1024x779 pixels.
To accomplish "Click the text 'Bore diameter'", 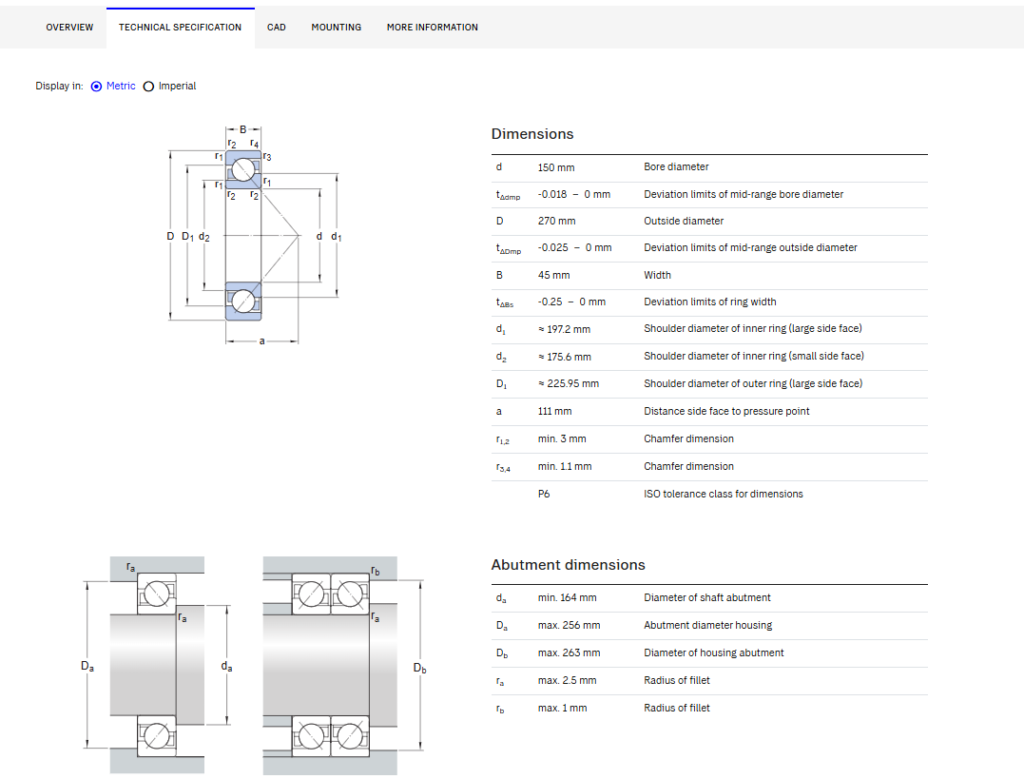I will click(x=676, y=167).
